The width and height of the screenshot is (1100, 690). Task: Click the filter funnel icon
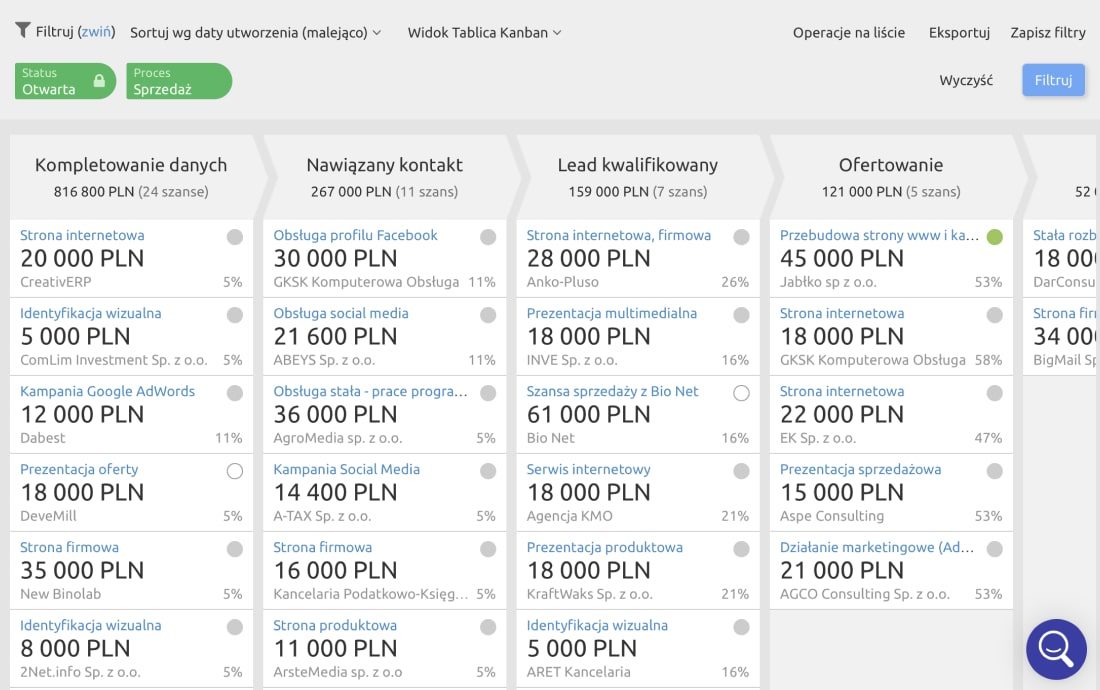(23, 31)
